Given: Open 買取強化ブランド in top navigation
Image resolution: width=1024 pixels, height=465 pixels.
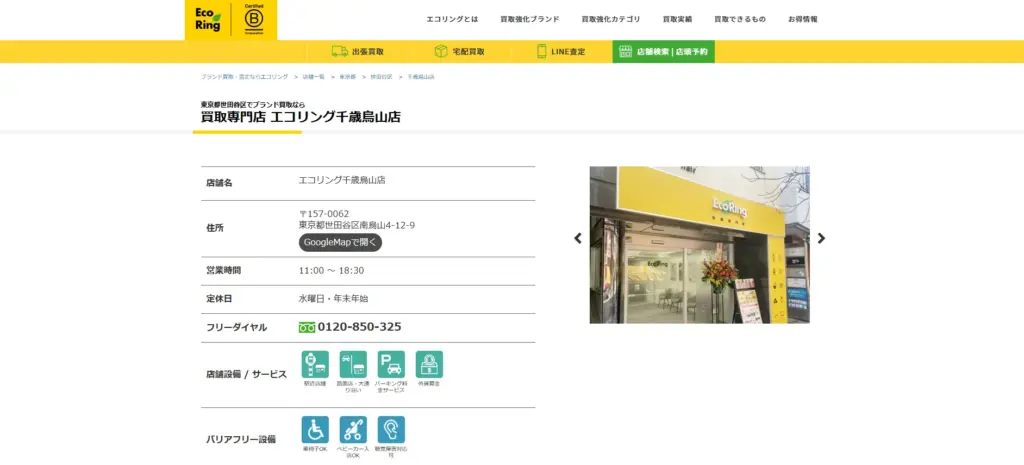Looking at the screenshot, I should click(528, 19).
